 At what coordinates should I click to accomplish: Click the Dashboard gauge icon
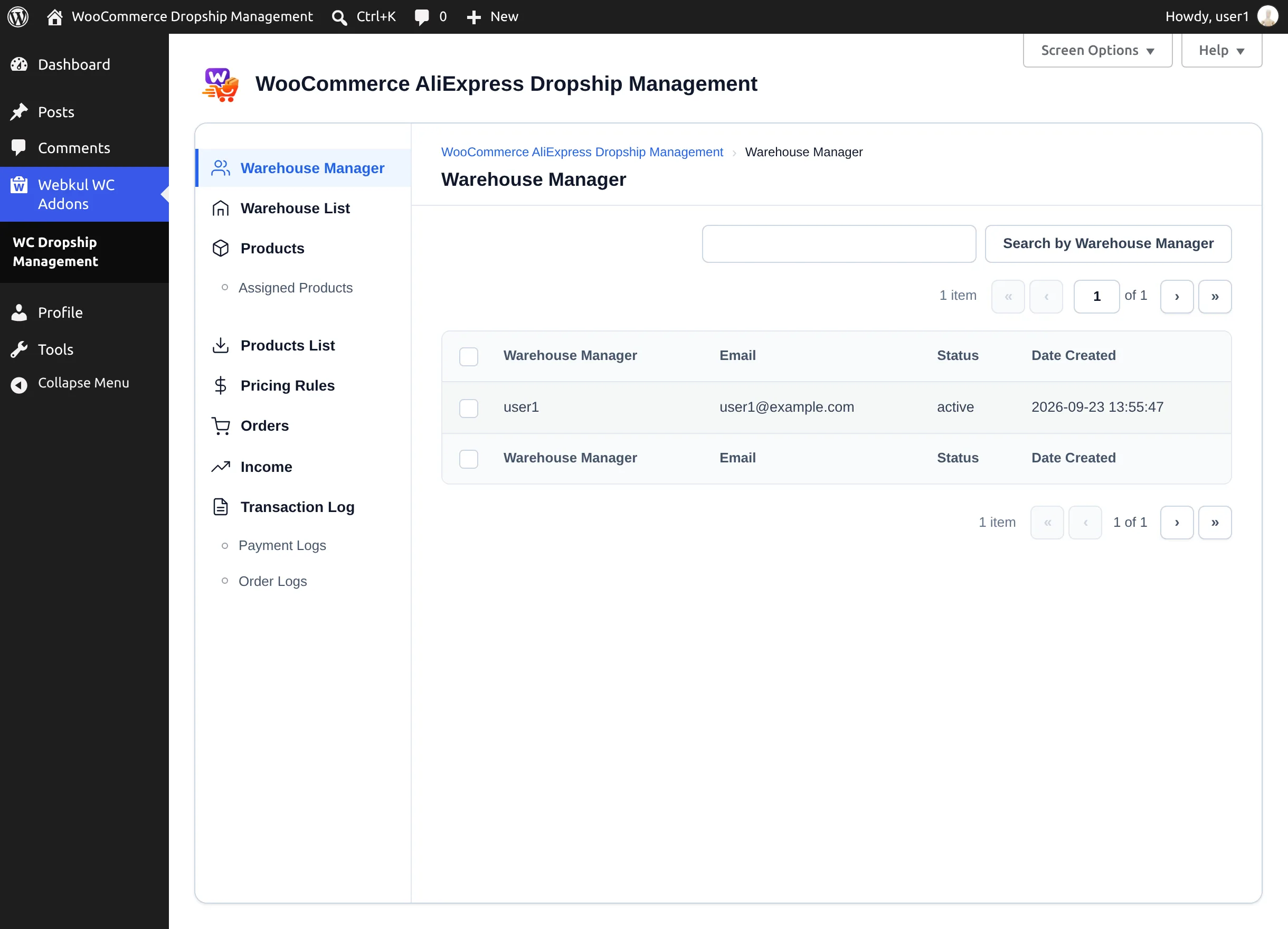pyautogui.click(x=19, y=65)
